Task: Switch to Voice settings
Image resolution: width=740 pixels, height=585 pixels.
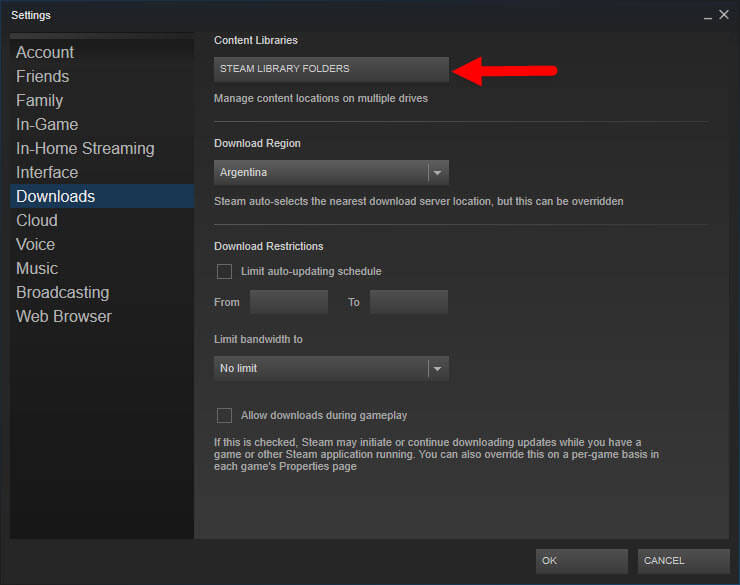Action: 102,244
